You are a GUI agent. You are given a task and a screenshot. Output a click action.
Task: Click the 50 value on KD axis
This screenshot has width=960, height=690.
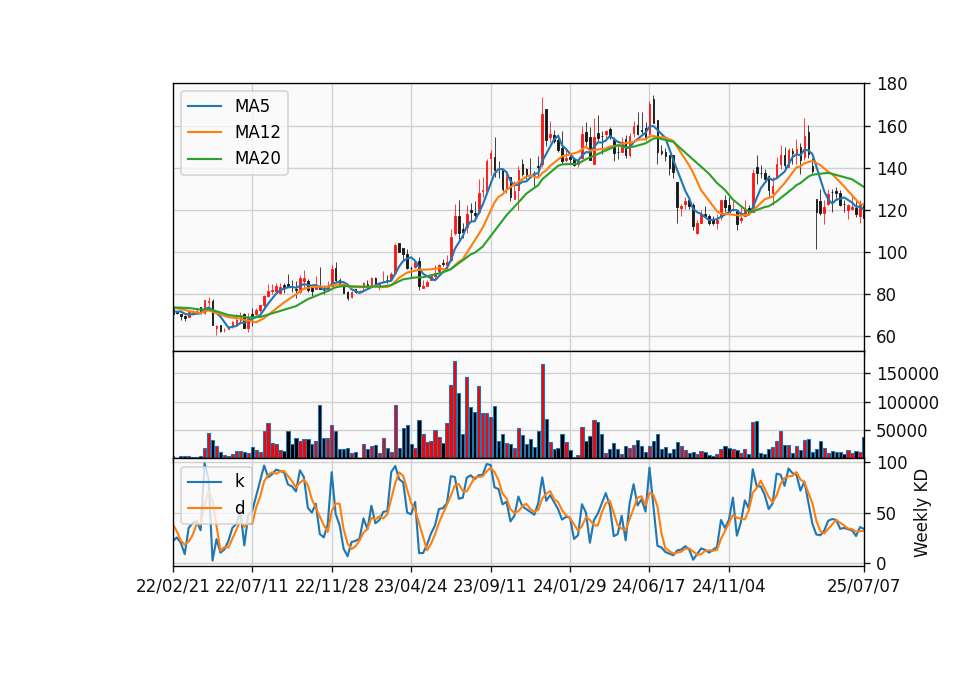click(887, 514)
